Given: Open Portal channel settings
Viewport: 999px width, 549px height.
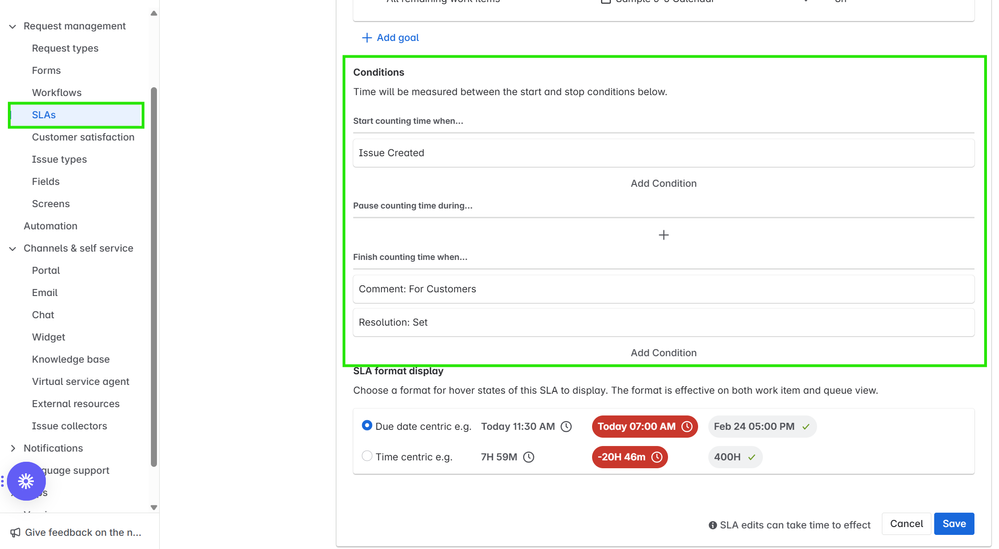Looking at the screenshot, I should (x=46, y=271).
